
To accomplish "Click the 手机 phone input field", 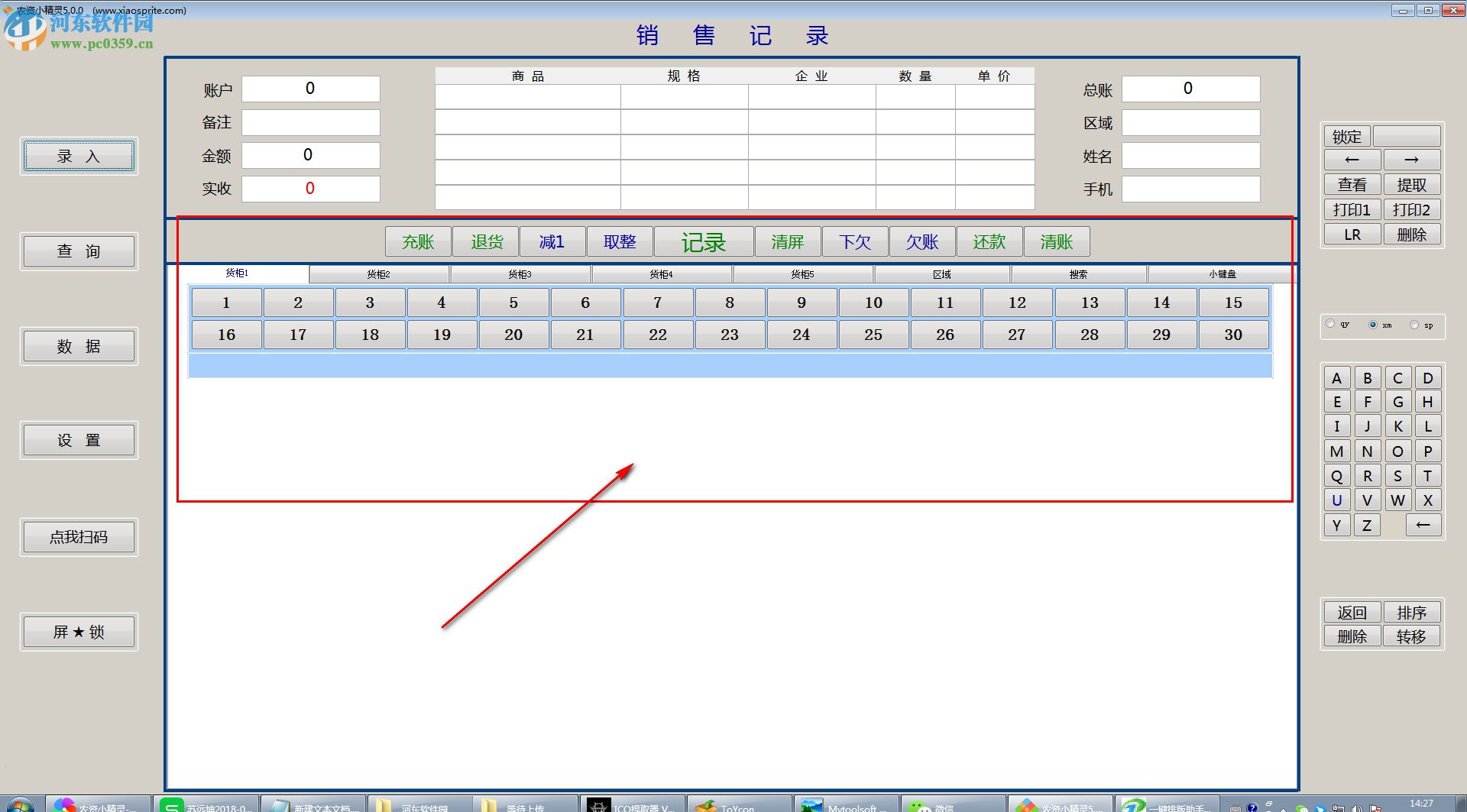I will 1190,189.
